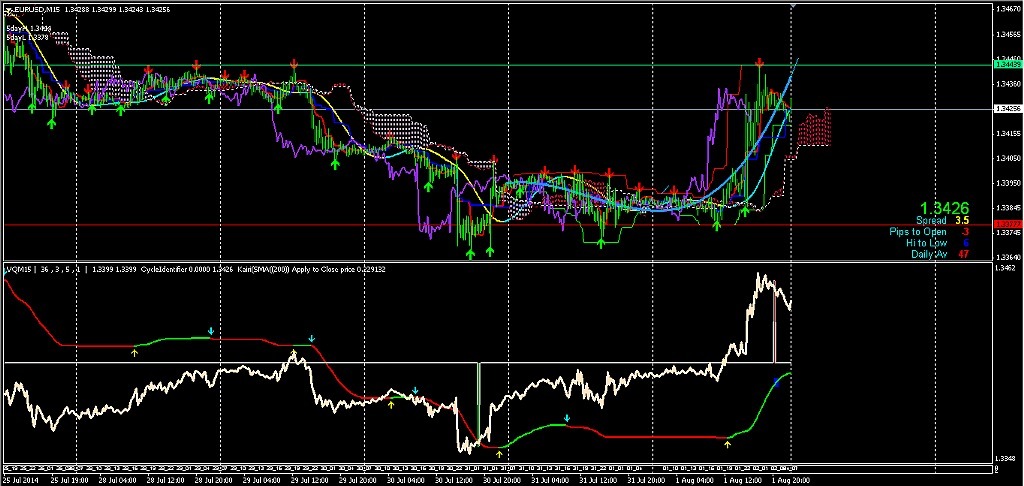1024x486 pixels.
Task: Click the chart shift triangle marker at top
Action: (x=792, y=5)
